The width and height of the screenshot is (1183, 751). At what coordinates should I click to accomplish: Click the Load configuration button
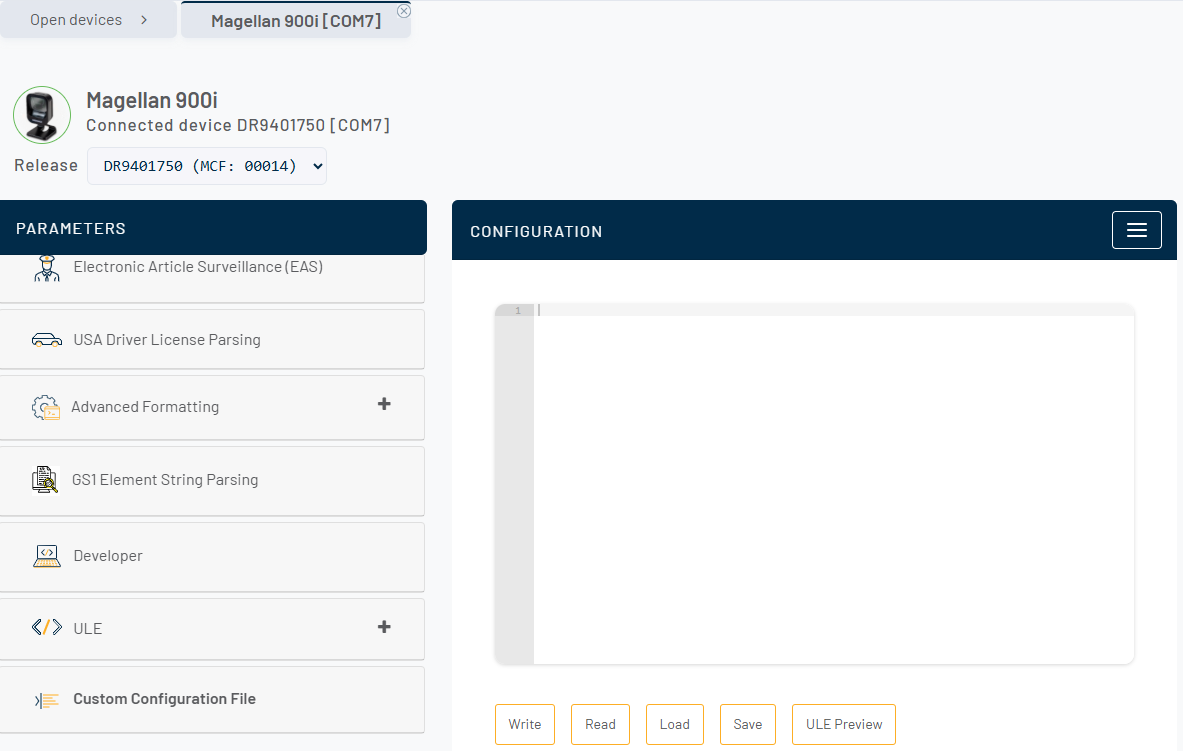[x=674, y=724]
